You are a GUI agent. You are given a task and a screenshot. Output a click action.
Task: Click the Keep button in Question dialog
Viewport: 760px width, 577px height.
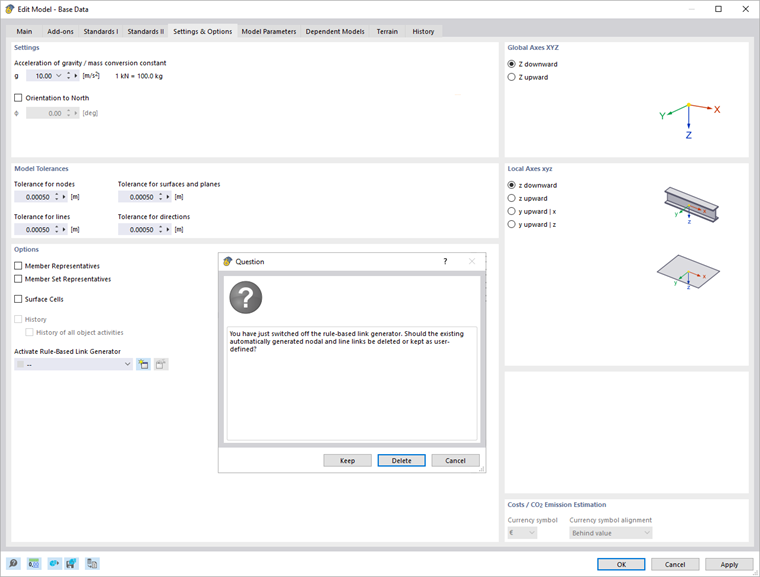(x=348, y=461)
